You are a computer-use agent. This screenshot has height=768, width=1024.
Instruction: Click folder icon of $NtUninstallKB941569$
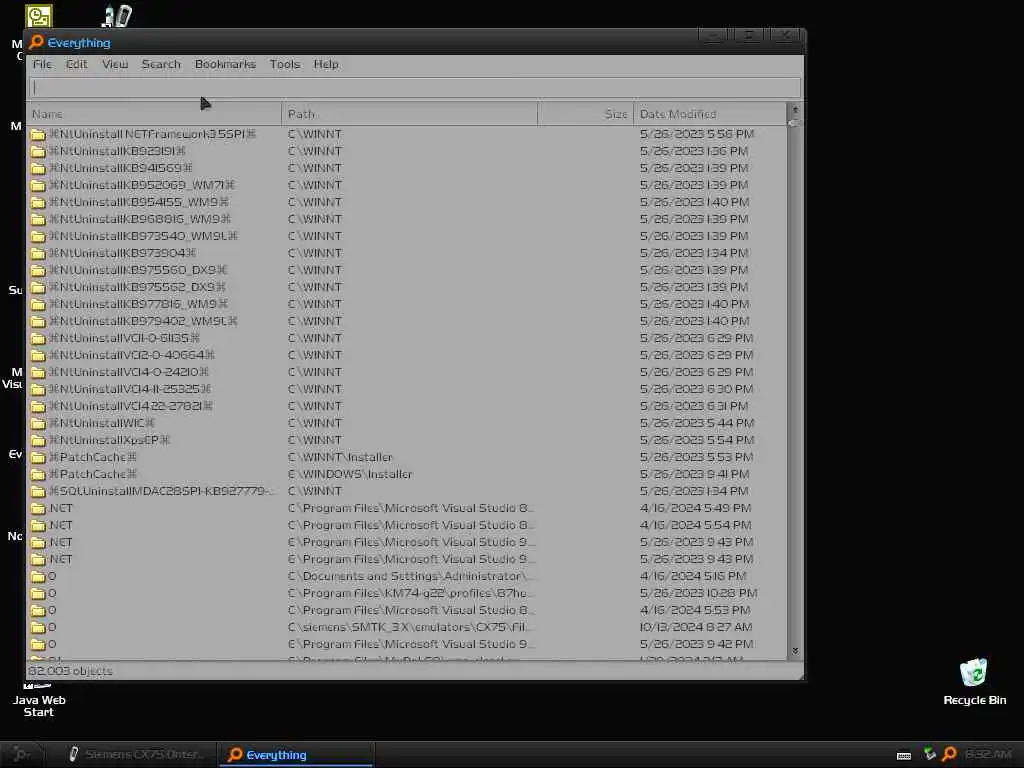click(x=38, y=168)
